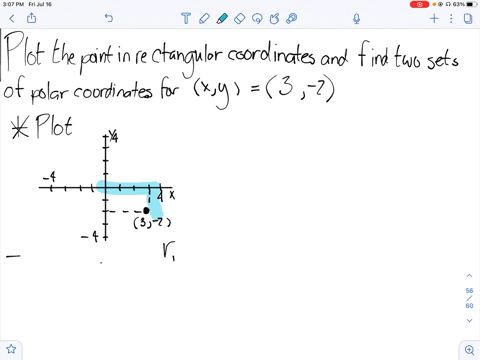Screen dimensions: 480x360
Task: Open the three-dot more options menu
Action: point(451,18)
